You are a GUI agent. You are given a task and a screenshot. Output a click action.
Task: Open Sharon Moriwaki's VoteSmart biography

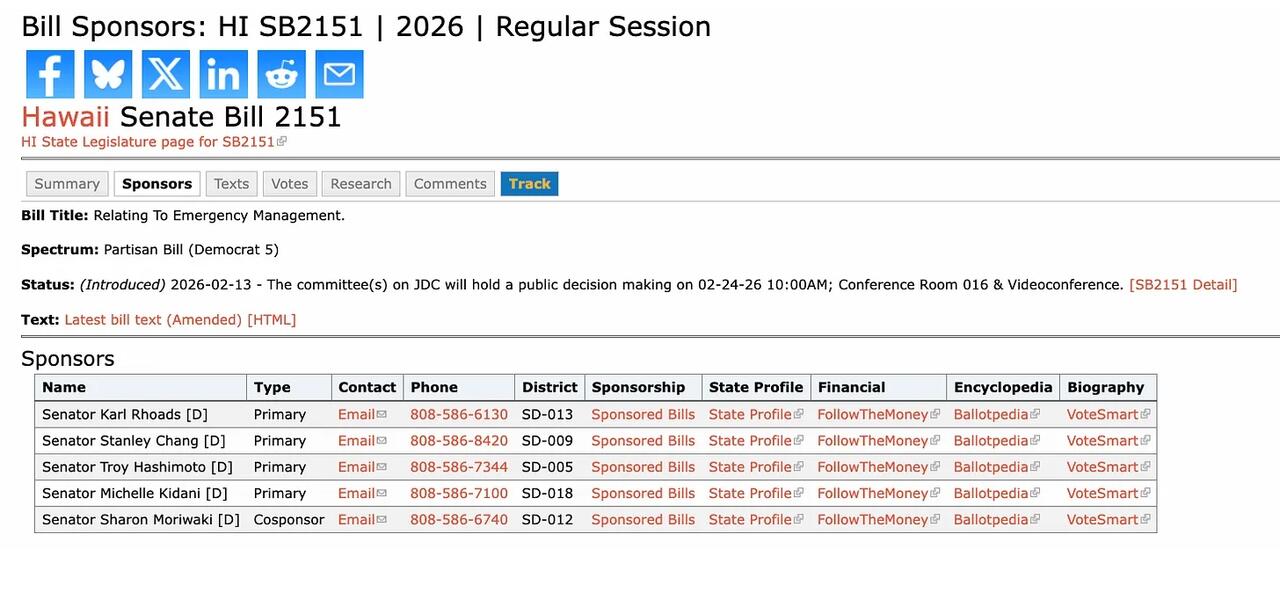(1103, 520)
